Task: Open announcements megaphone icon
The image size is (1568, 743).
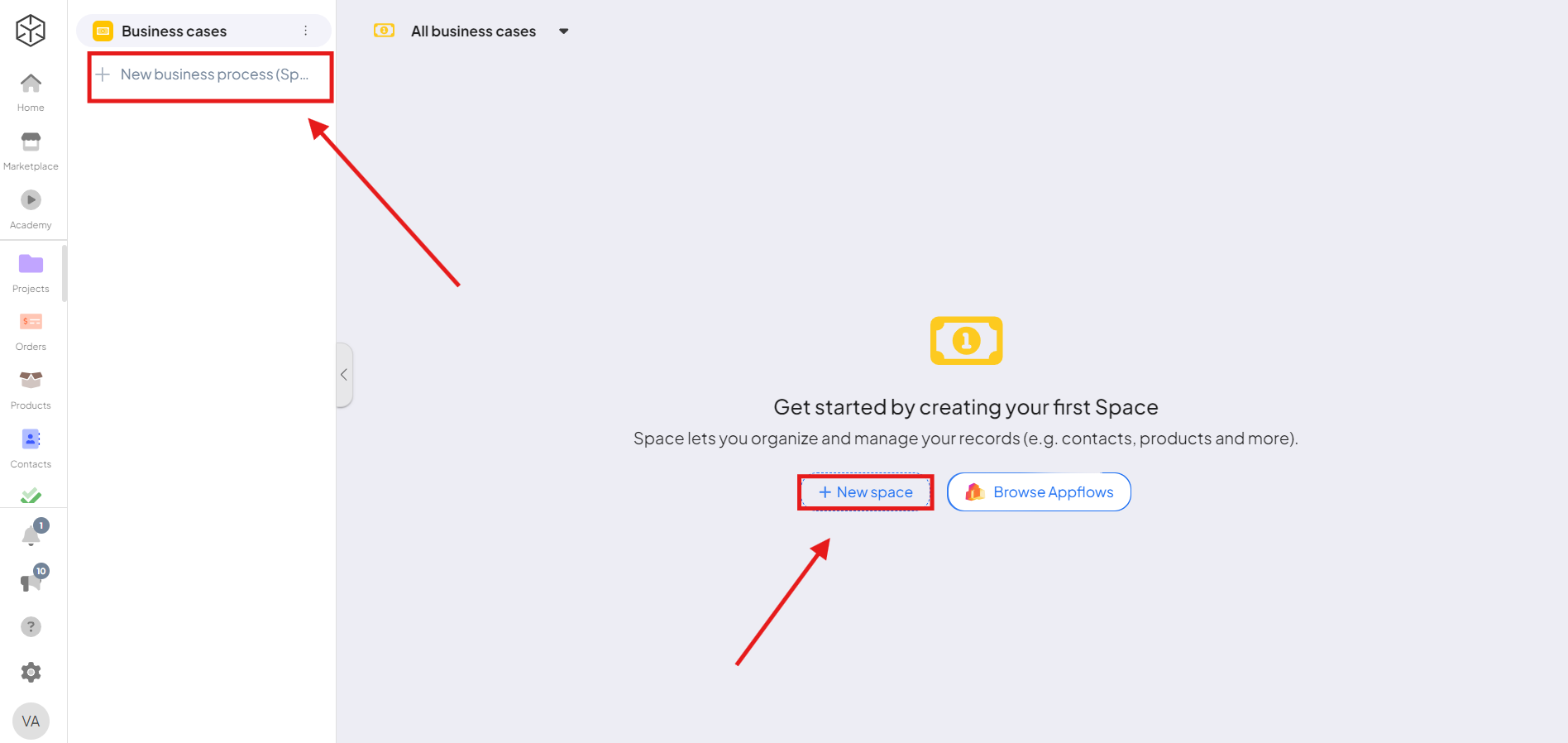Action: tap(31, 580)
